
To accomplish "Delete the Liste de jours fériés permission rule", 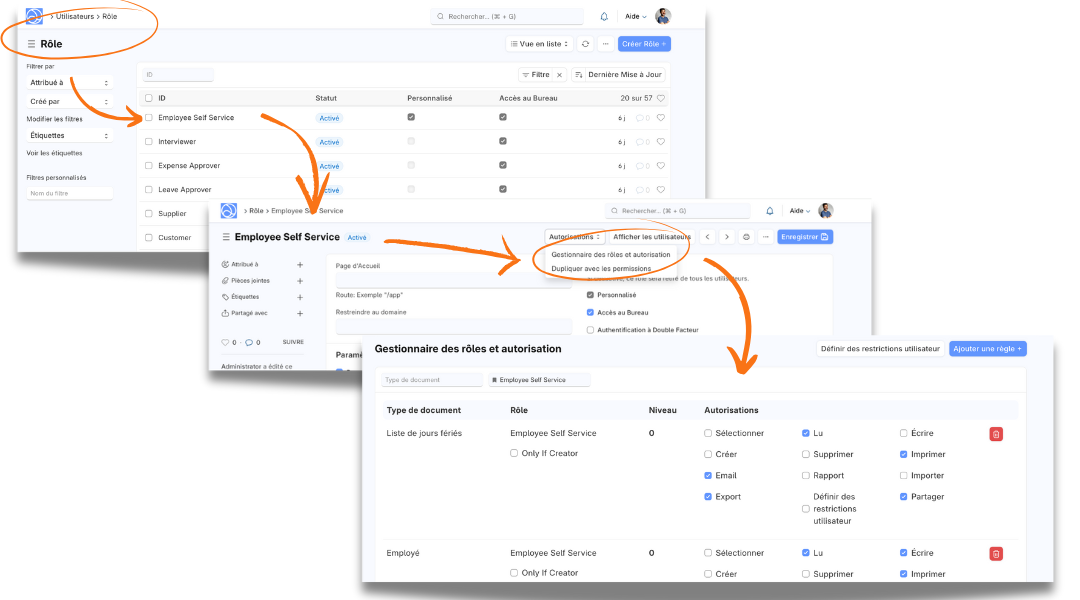I will (x=996, y=434).
